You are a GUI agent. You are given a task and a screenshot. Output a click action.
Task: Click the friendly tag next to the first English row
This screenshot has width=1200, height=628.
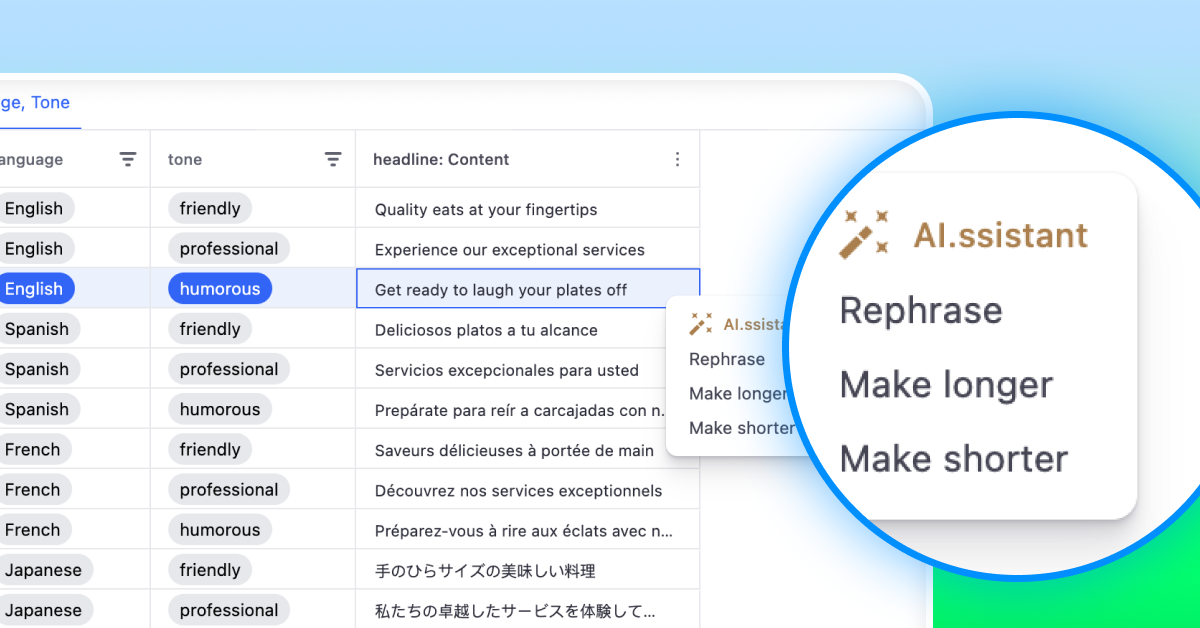210,208
